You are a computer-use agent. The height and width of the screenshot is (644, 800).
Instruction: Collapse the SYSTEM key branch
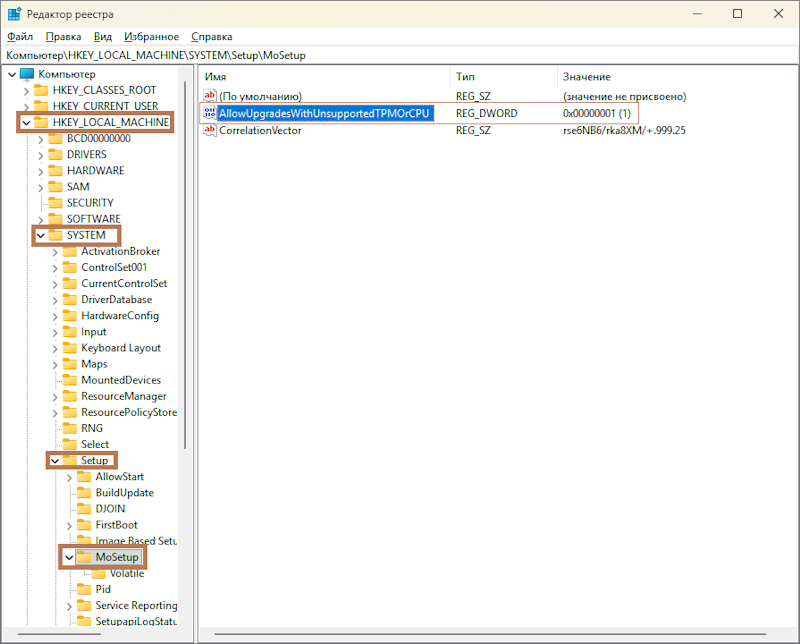point(40,235)
